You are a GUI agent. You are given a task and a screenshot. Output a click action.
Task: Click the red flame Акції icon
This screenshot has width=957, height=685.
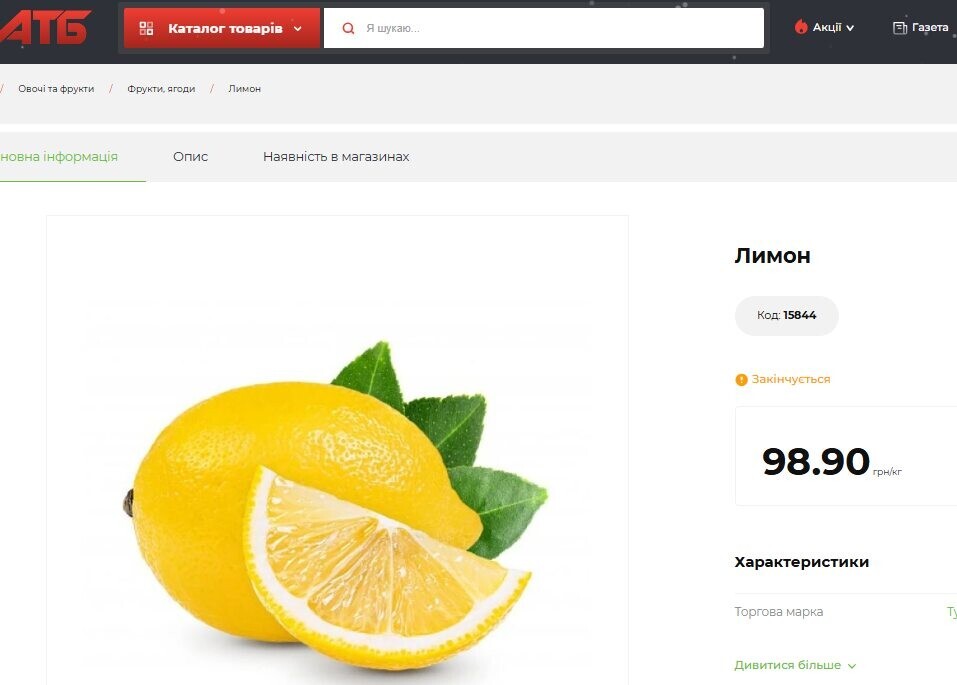[x=801, y=27]
